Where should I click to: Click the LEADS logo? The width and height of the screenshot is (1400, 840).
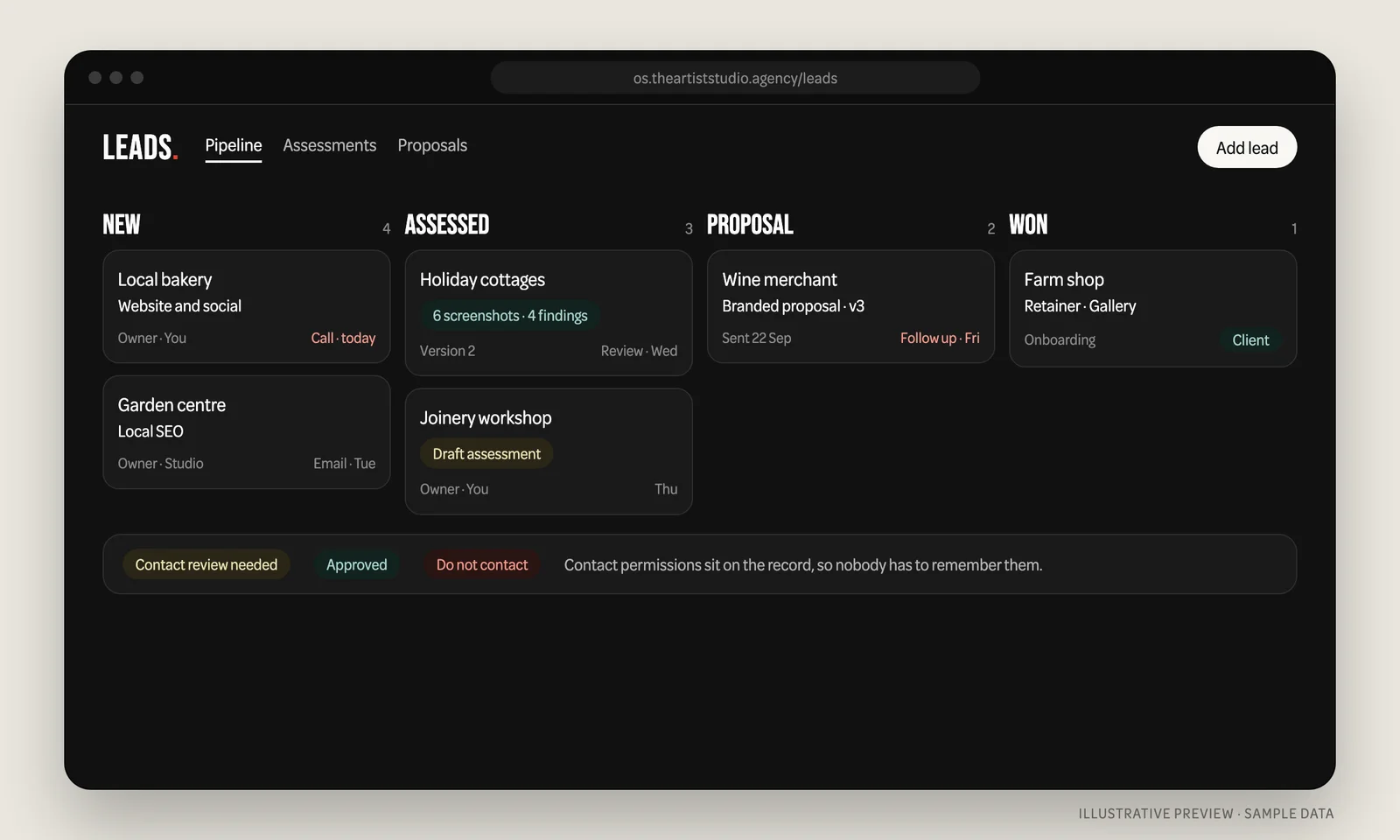[140, 147]
